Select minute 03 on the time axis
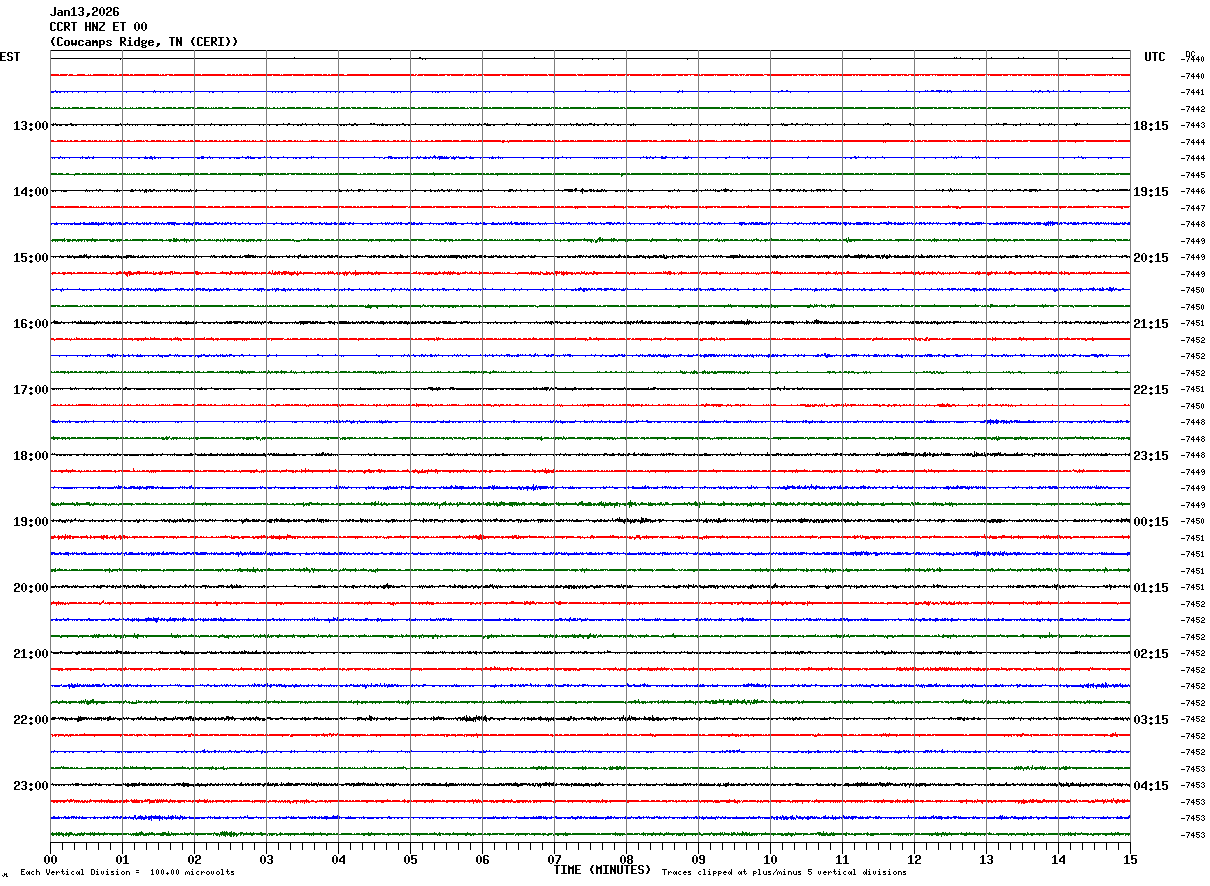Viewport: 1210px width, 886px height. click(266, 859)
